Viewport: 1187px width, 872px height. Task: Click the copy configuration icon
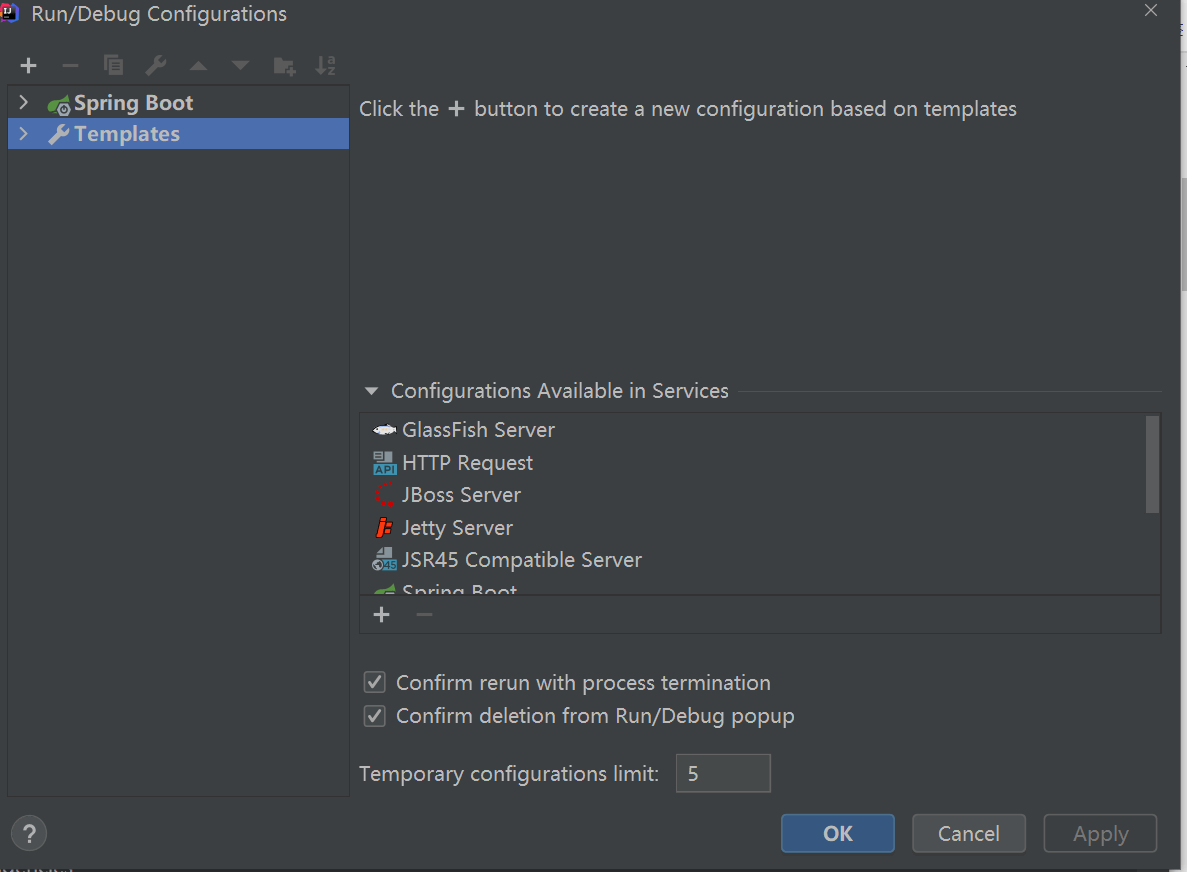pyautogui.click(x=113, y=66)
